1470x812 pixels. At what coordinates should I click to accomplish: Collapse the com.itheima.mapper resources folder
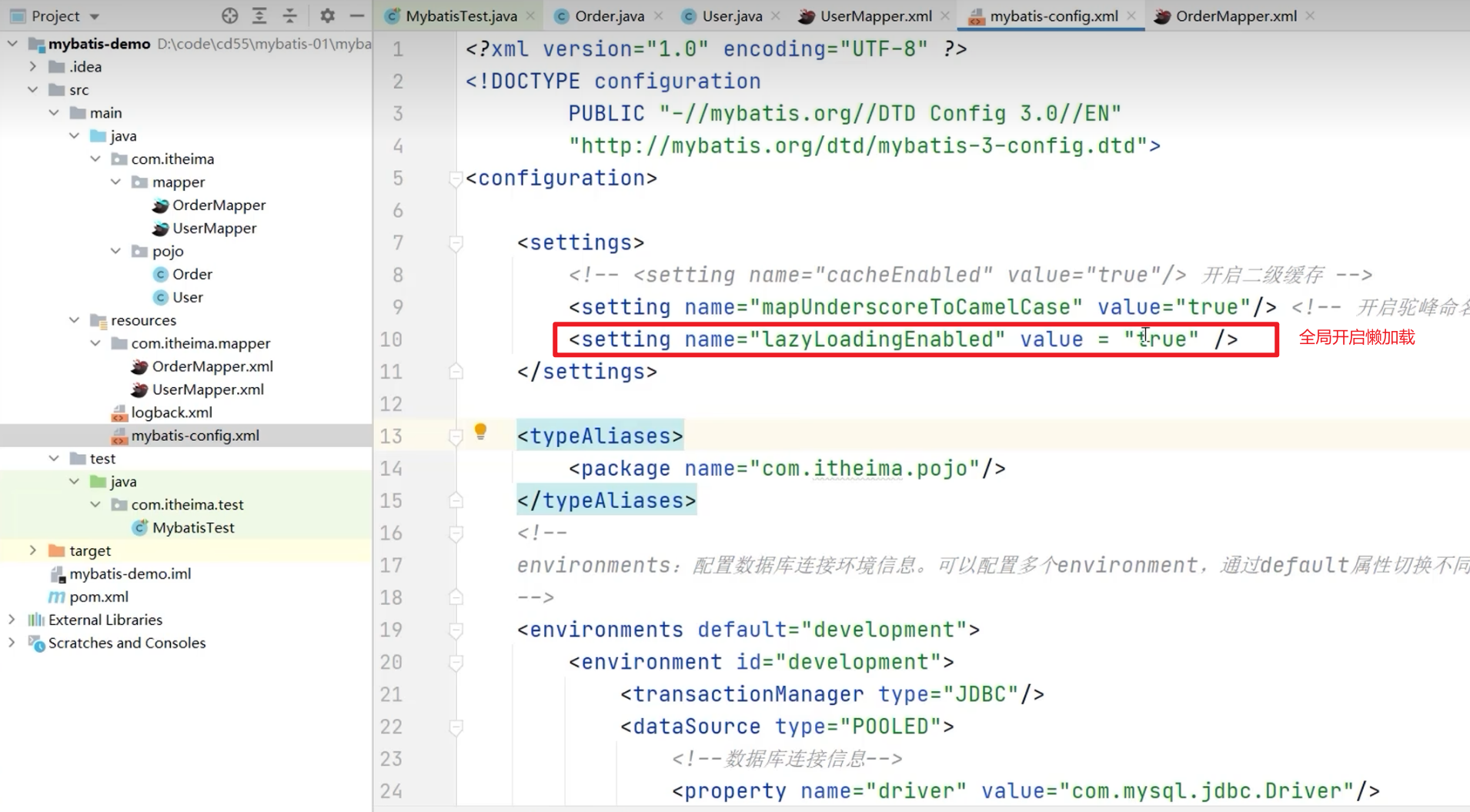click(95, 343)
